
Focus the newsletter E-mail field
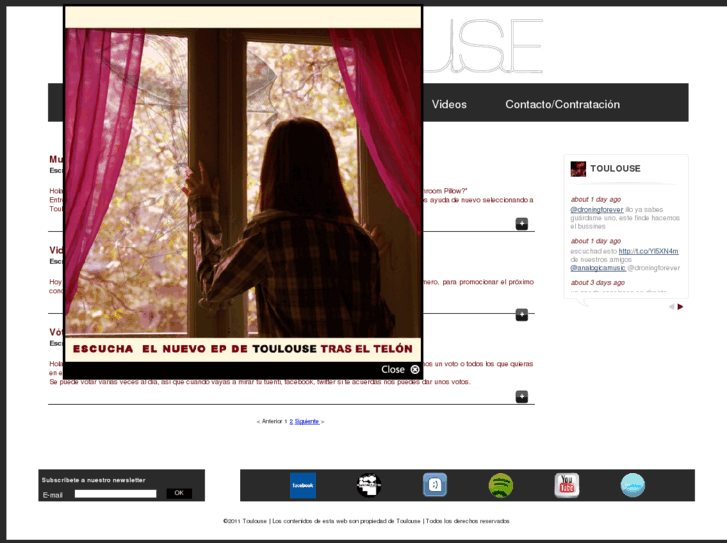tap(115, 494)
